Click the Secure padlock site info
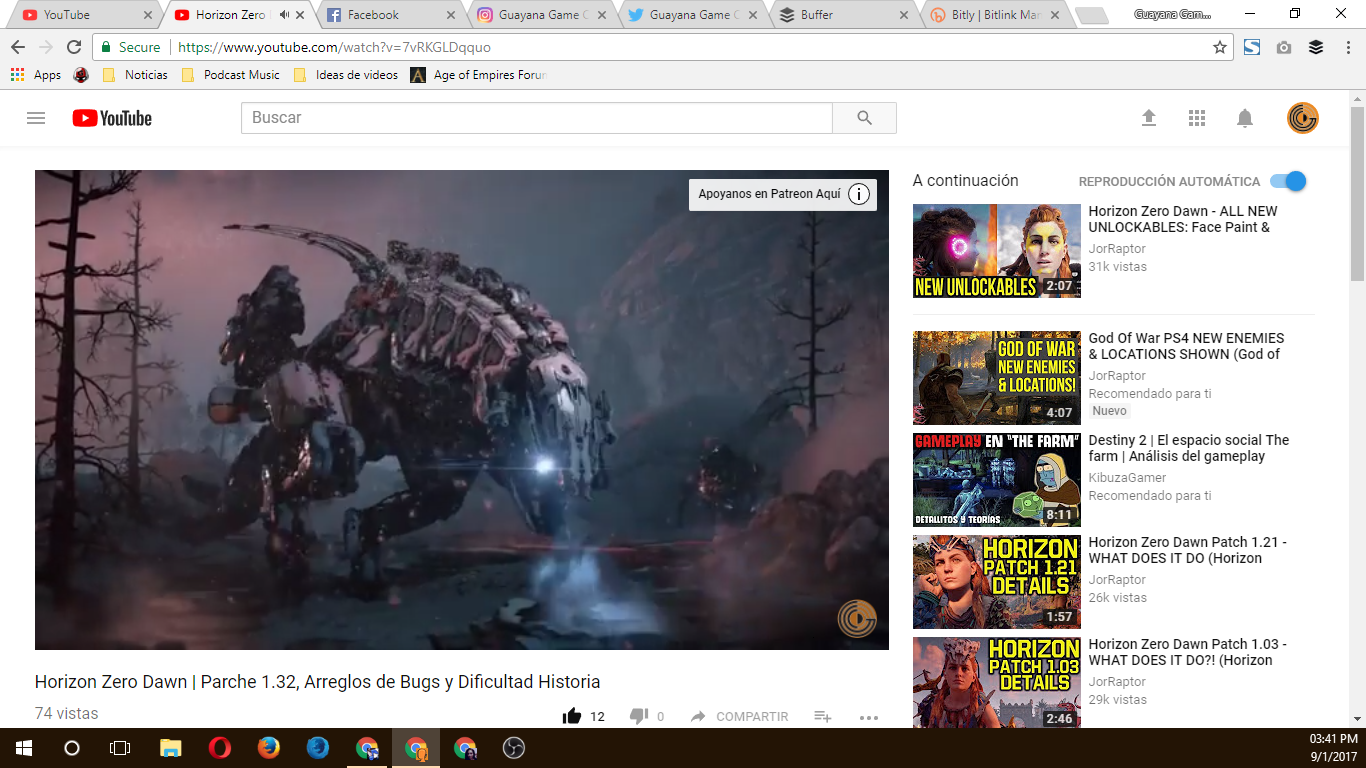Viewport: 1366px width, 768px height. 129,47
